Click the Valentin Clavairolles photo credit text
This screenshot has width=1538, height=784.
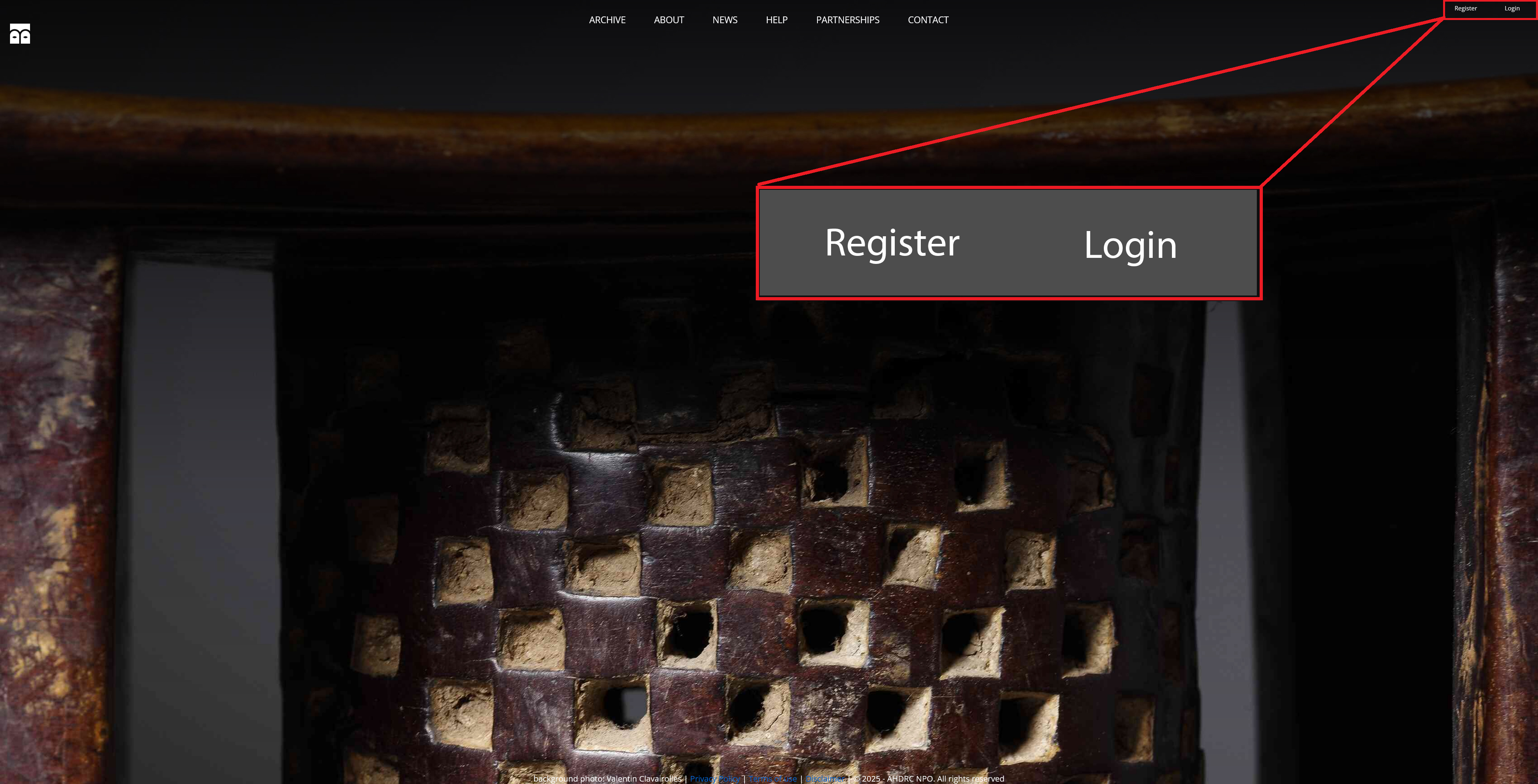point(644,779)
